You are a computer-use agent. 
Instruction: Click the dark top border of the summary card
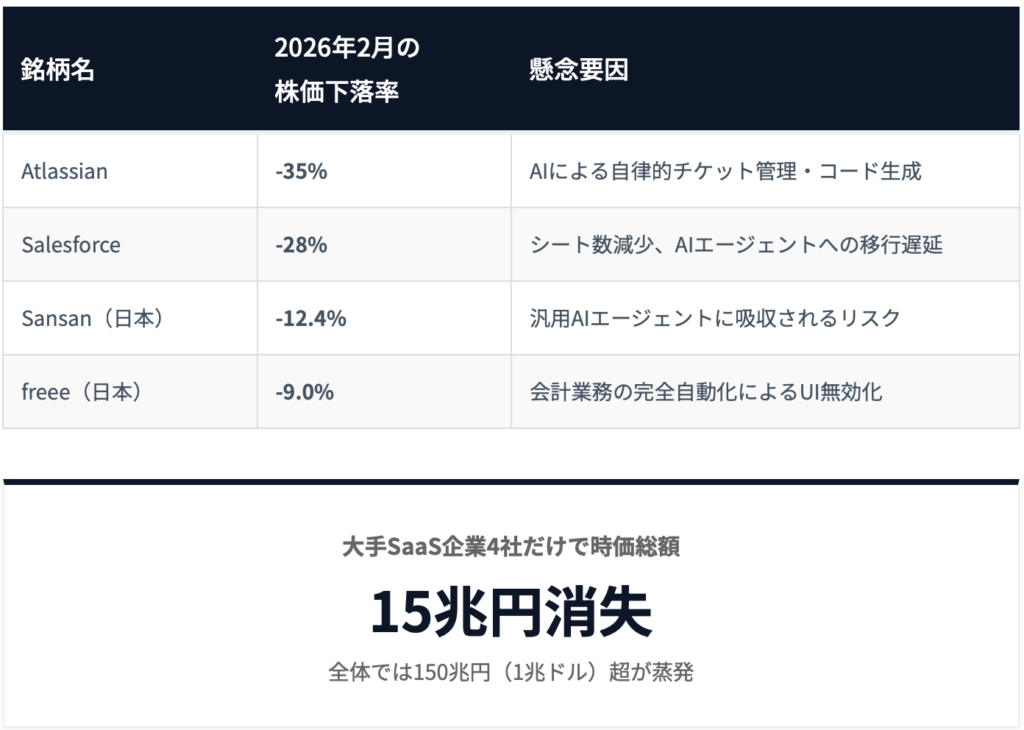point(511,482)
